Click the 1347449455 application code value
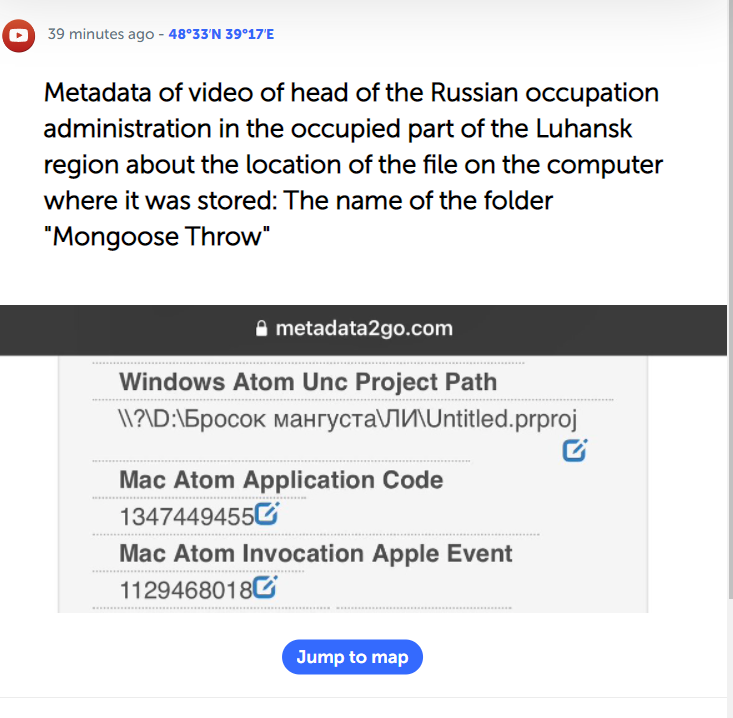The width and height of the screenshot is (733, 718). point(186,516)
